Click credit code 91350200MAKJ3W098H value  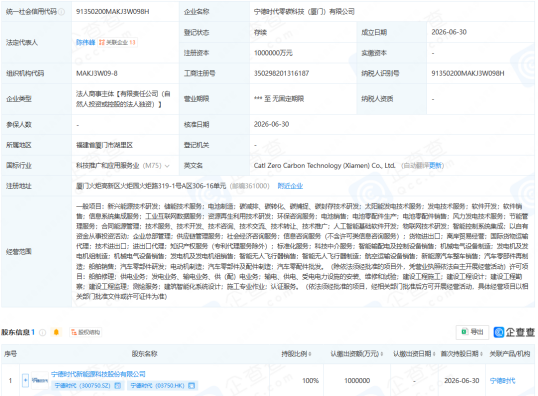113,12
